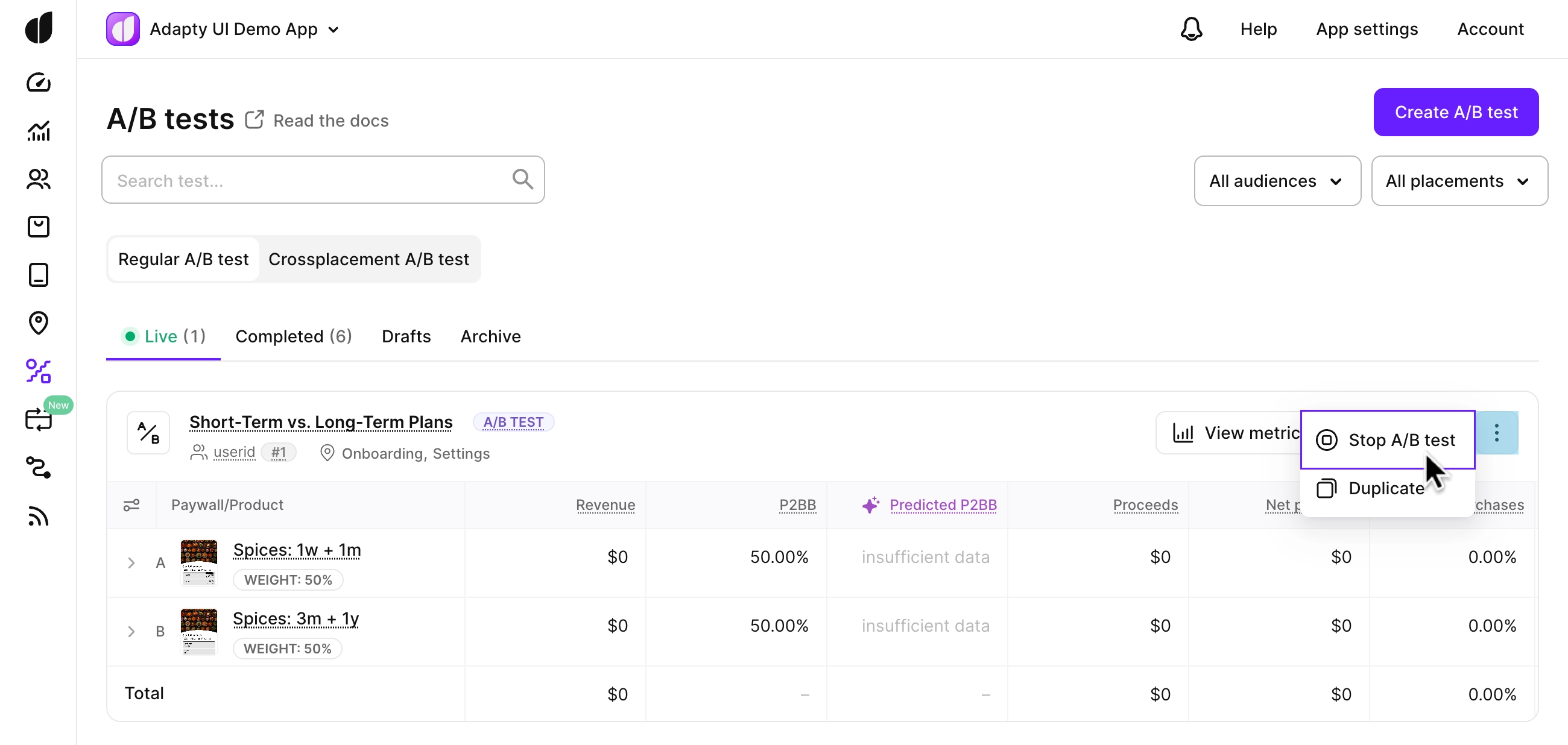Click the table column settings icon
Image resolution: width=1568 pixels, height=745 pixels.
coord(131,505)
